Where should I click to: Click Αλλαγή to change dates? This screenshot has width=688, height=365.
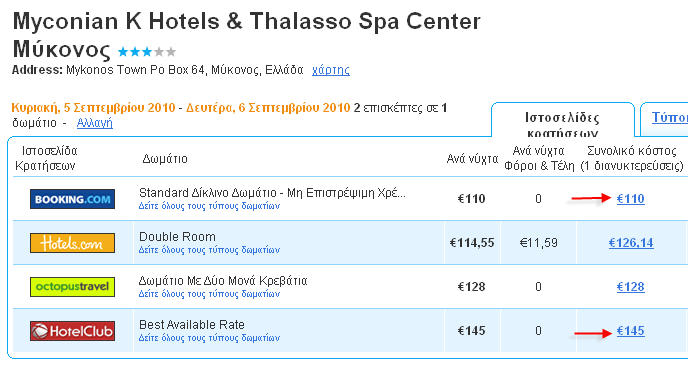94,123
